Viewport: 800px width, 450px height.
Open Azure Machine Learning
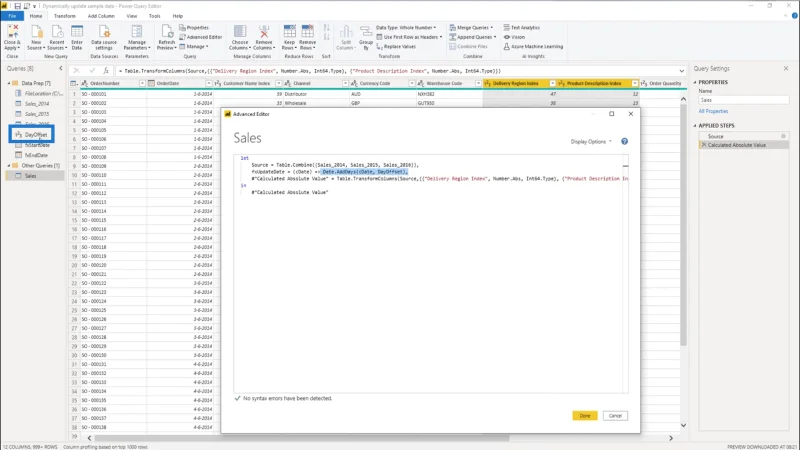point(533,46)
